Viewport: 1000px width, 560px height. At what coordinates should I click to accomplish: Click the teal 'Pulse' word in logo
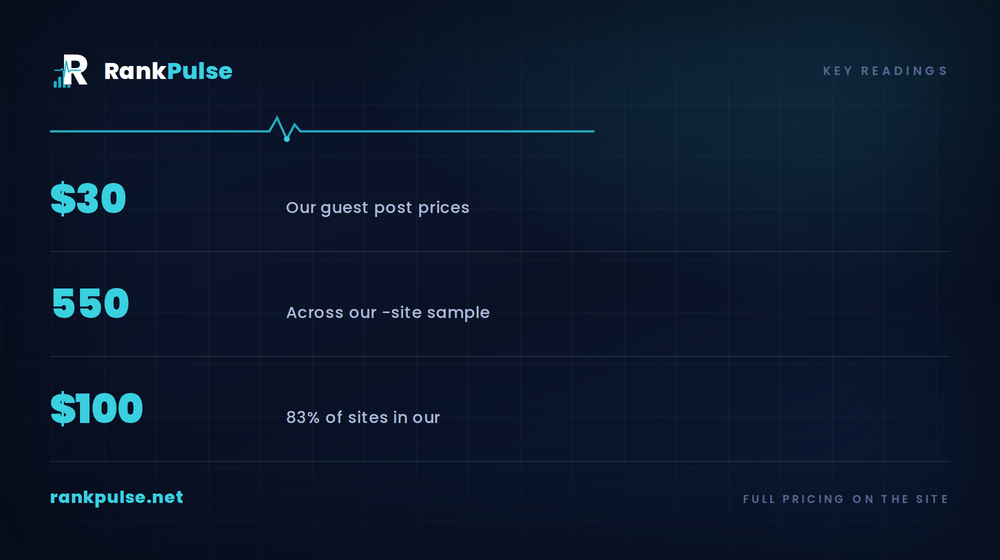coord(200,71)
